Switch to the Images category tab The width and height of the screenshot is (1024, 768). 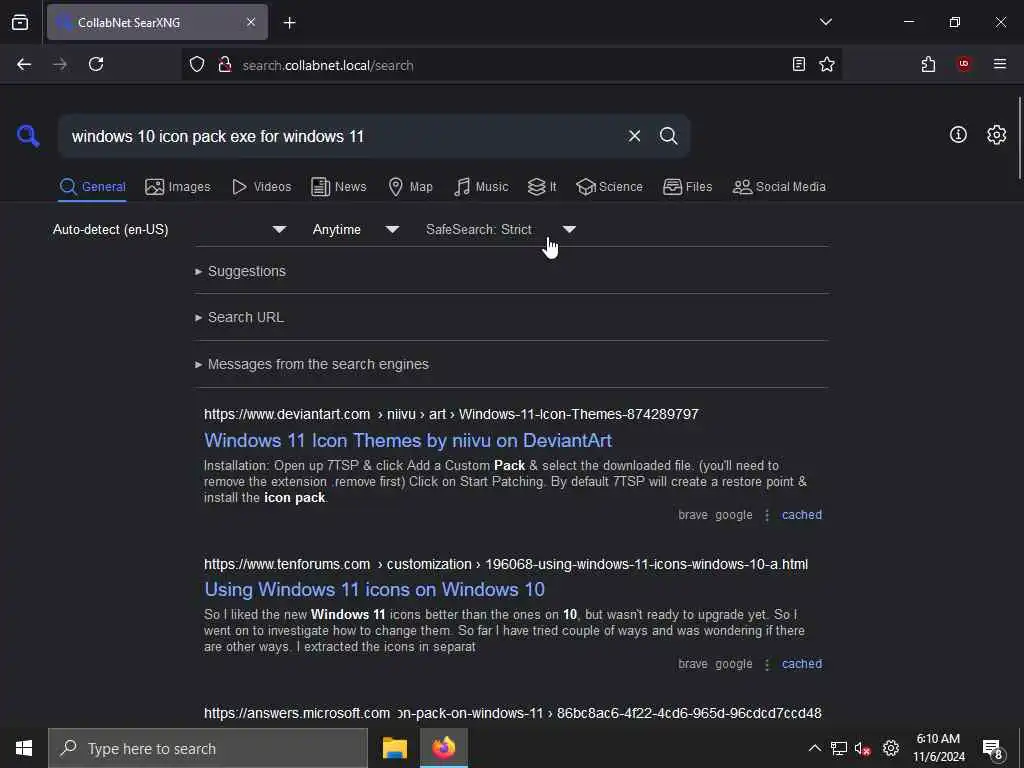[178, 187]
